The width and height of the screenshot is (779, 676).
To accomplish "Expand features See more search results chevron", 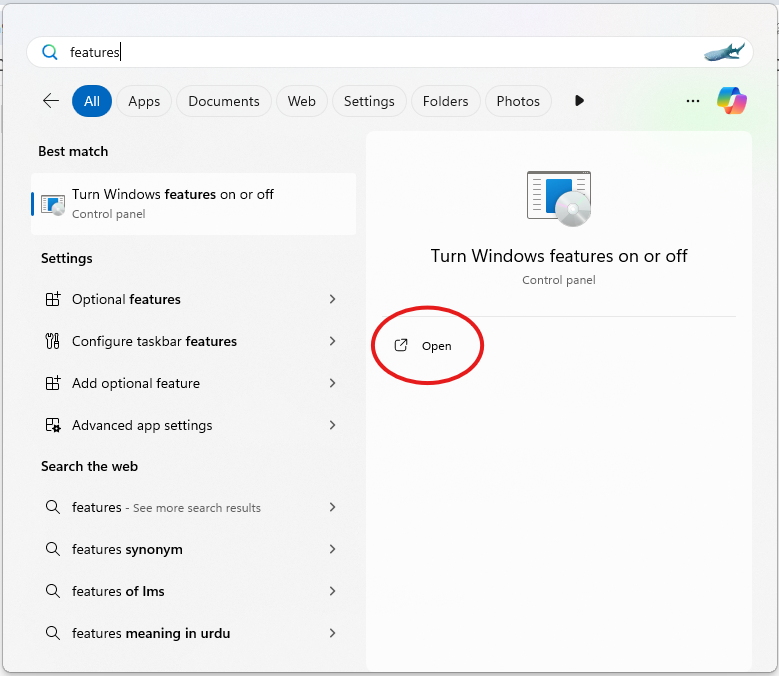I will pyautogui.click(x=332, y=507).
